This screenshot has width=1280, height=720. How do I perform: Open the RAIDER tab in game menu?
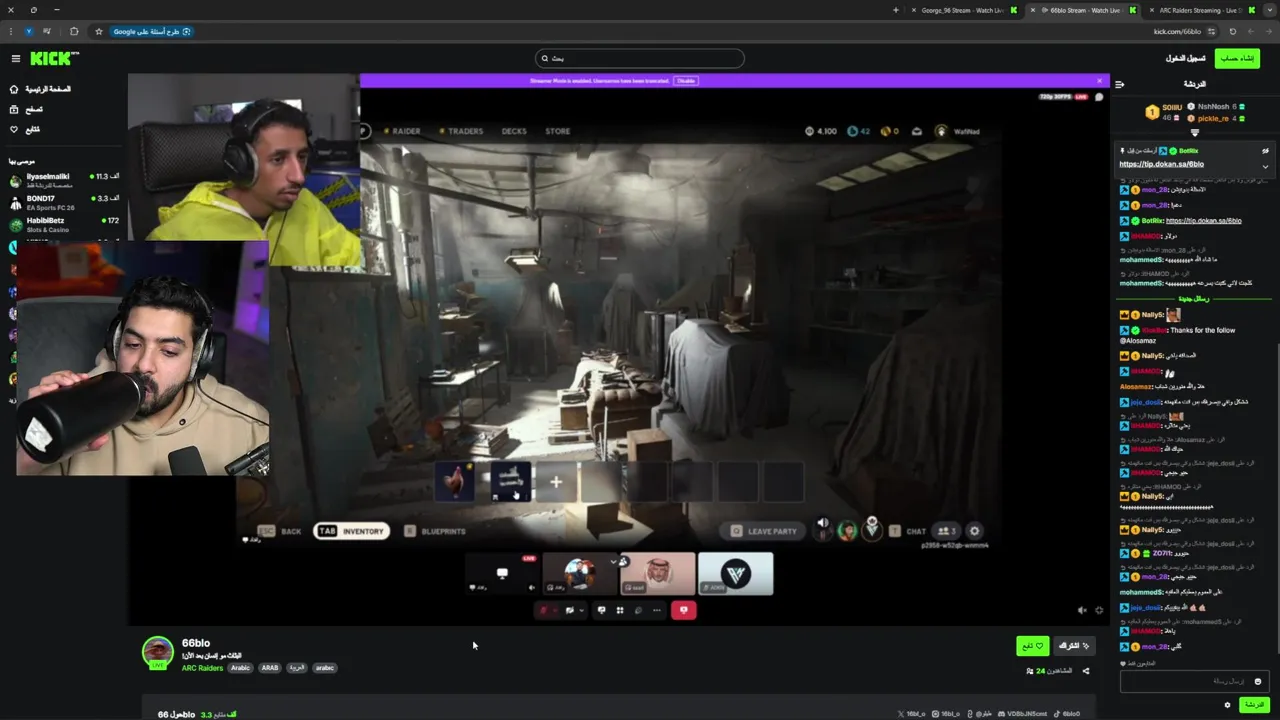point(406,131)
